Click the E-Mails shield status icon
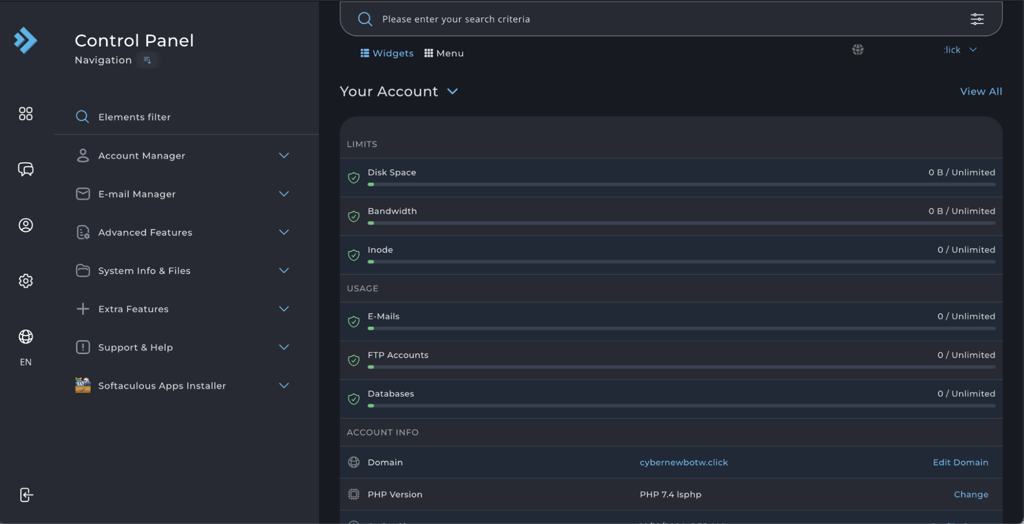The image size is (1024, 524). click(x=354, y=321)
